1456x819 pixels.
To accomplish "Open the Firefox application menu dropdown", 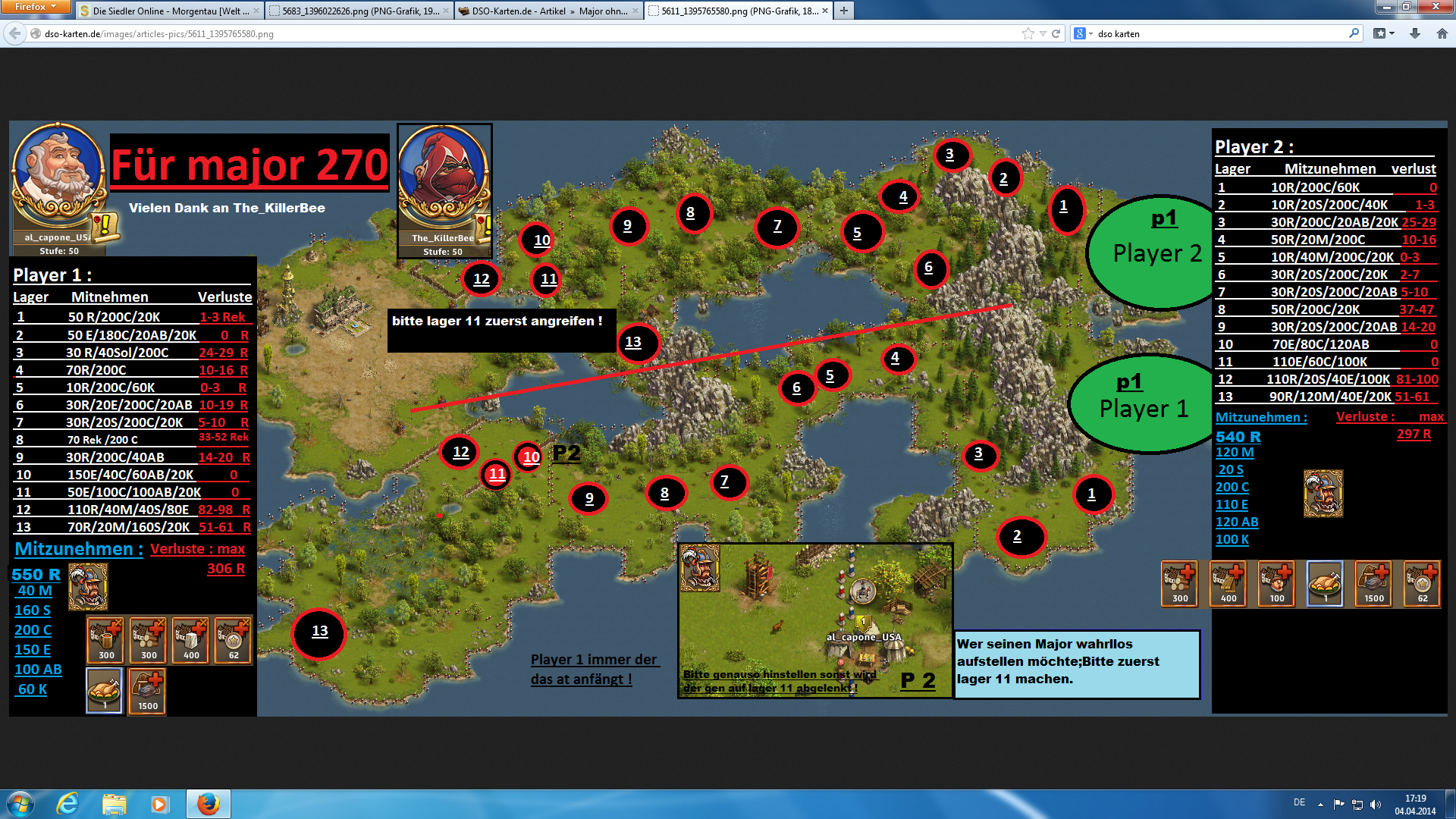I will point(35,7).
